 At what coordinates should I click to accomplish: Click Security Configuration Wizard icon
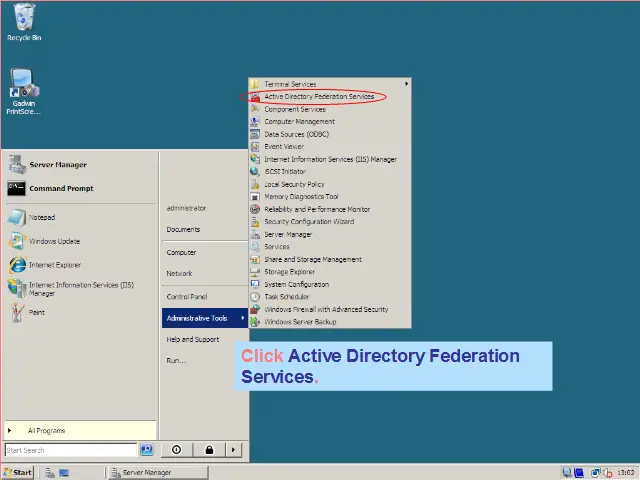pos(255,222)
